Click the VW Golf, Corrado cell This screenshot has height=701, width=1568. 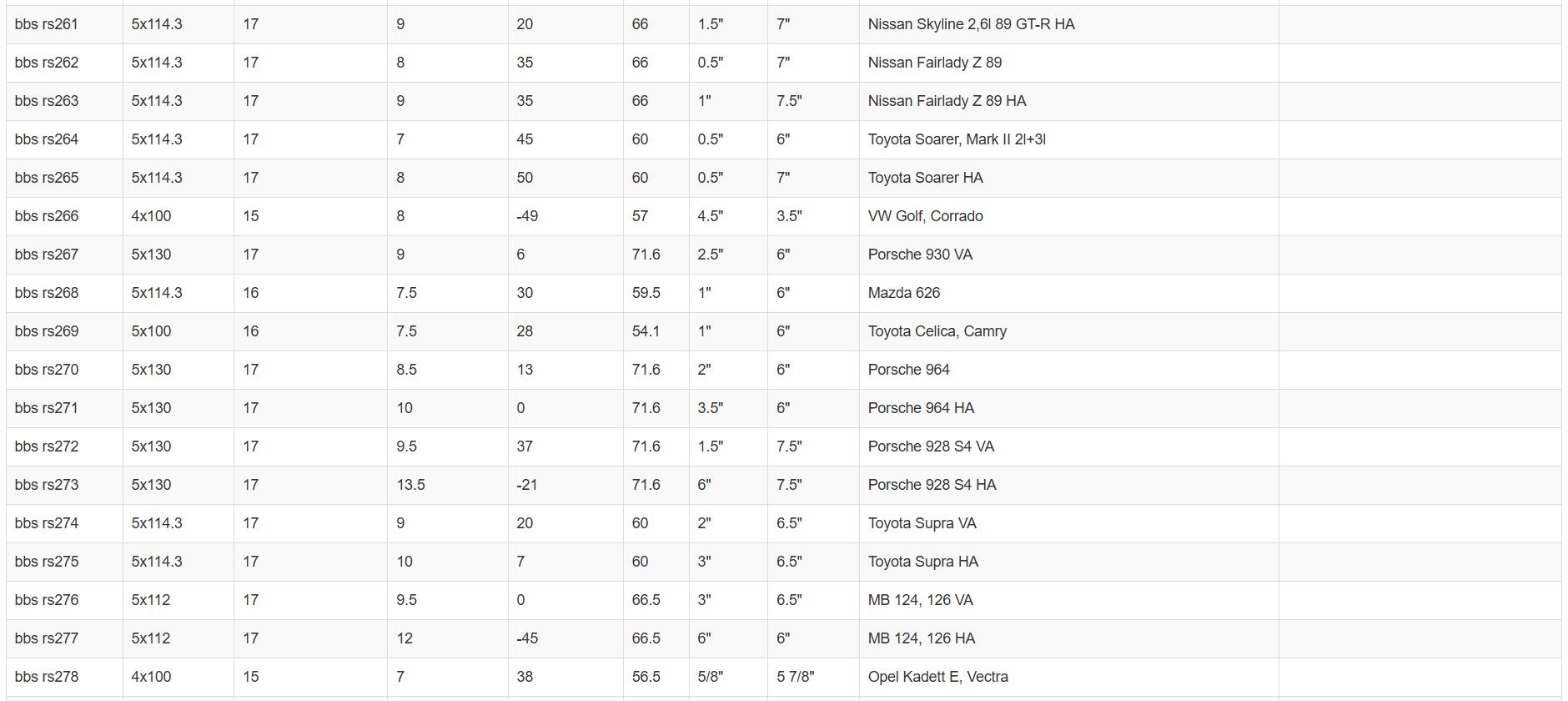click(1068, 216)
